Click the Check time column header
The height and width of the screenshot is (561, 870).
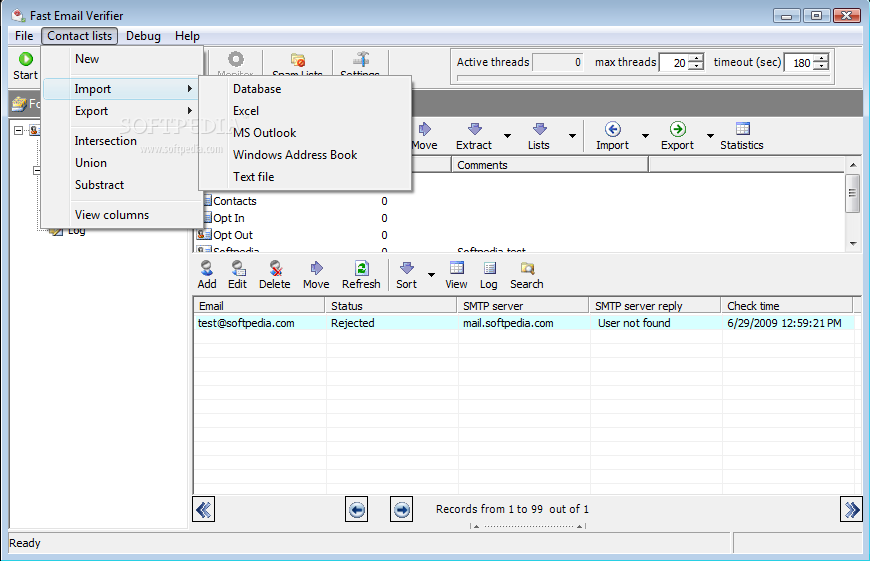(787, 306)
